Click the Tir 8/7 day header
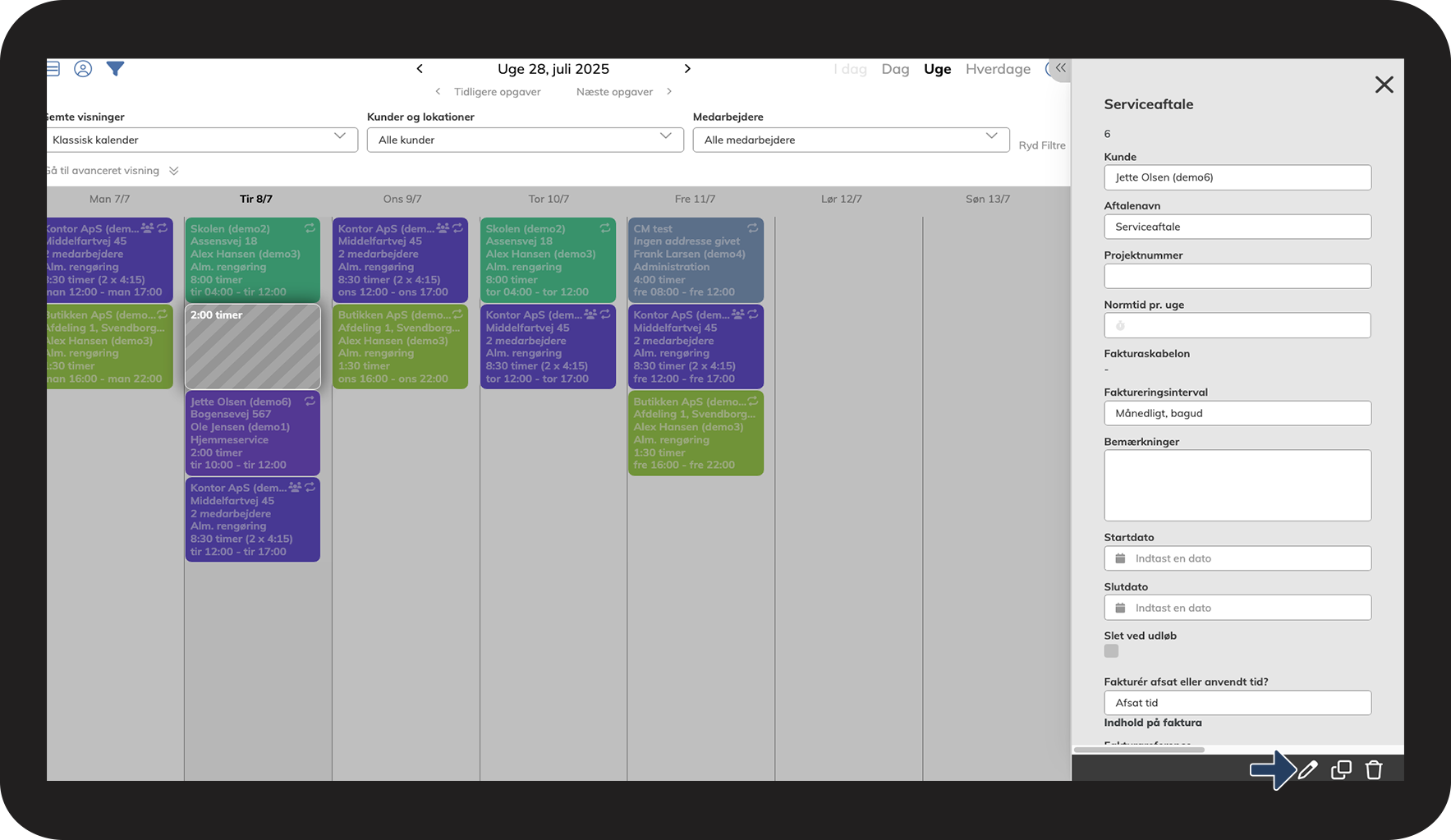Viewport: 1451px width, 840px height. [256, 199]
